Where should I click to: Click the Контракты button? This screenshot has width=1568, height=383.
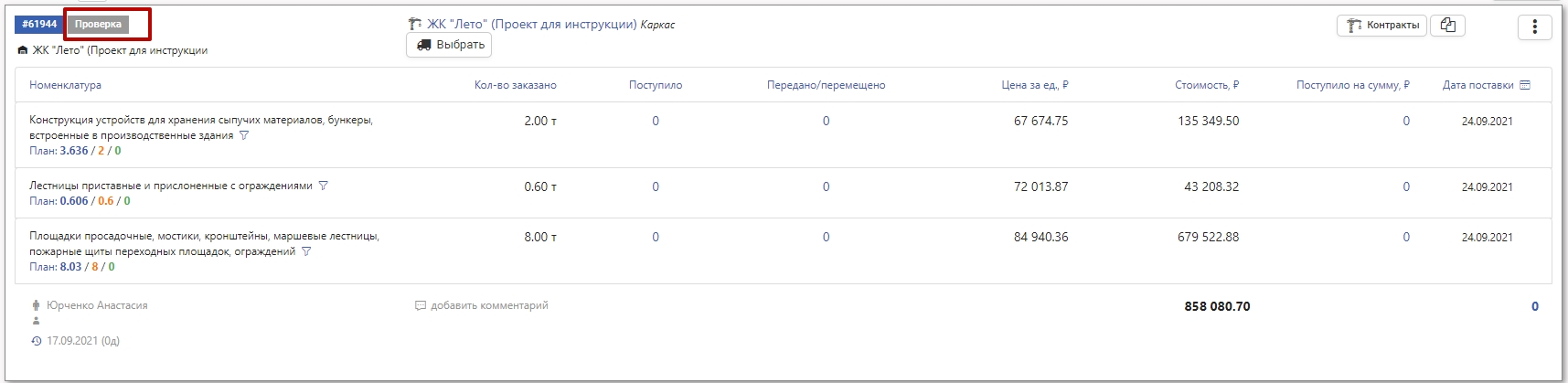1381,26
